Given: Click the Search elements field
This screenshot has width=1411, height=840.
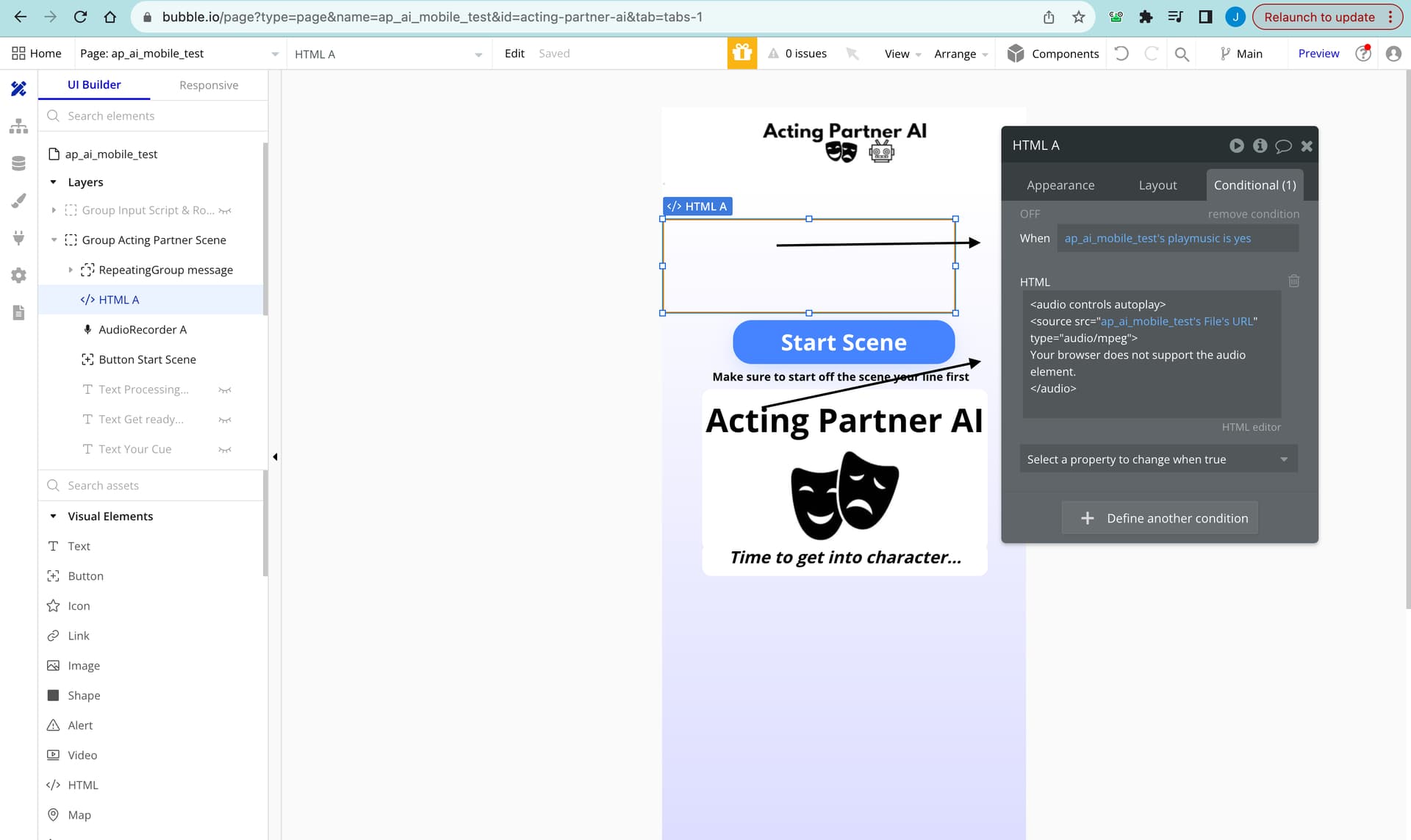Looking at the screenshot, I should coord(153,116).
